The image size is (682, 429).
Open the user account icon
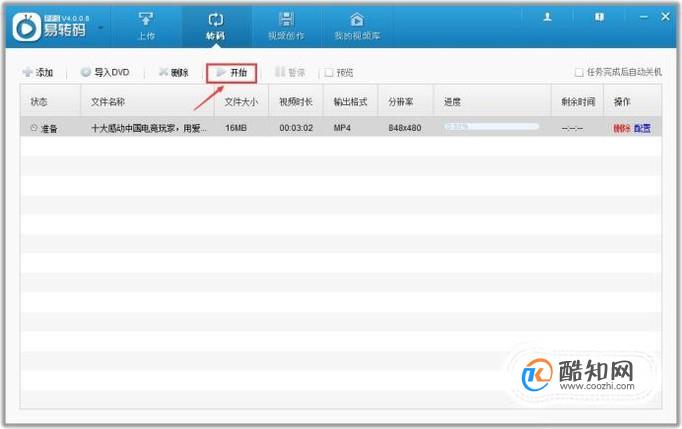click(x=548, y=17)
